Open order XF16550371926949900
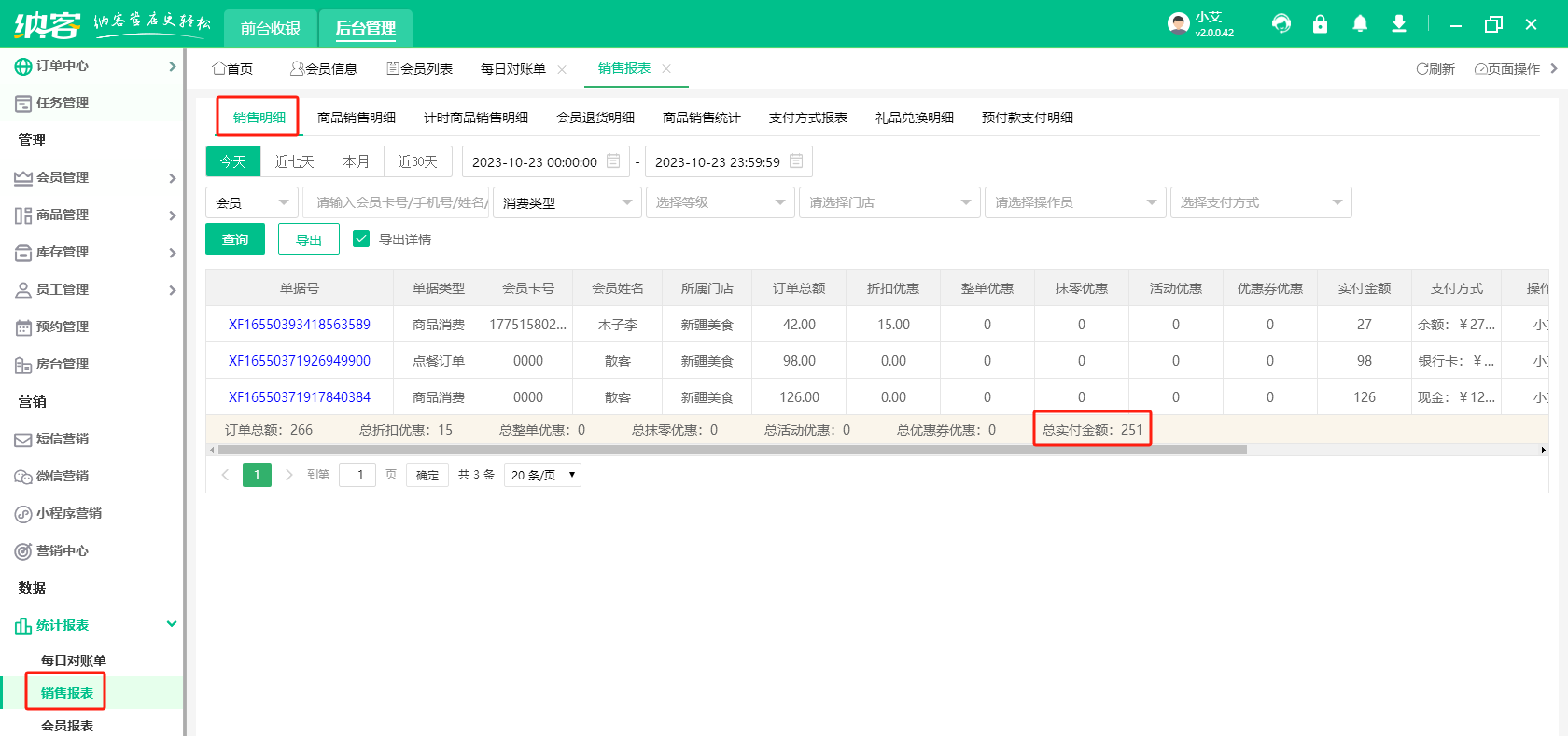Image resolution: width=1568 pixels, height=736 pixels. click(300, 361)
